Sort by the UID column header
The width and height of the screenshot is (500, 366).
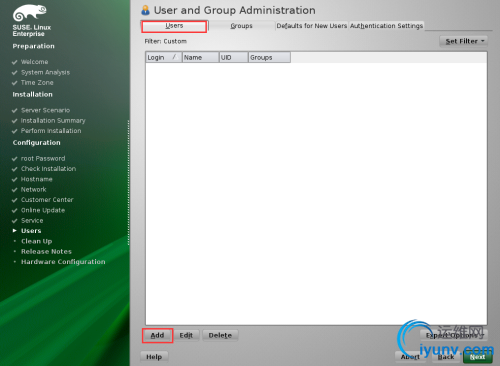click(233, 57)
